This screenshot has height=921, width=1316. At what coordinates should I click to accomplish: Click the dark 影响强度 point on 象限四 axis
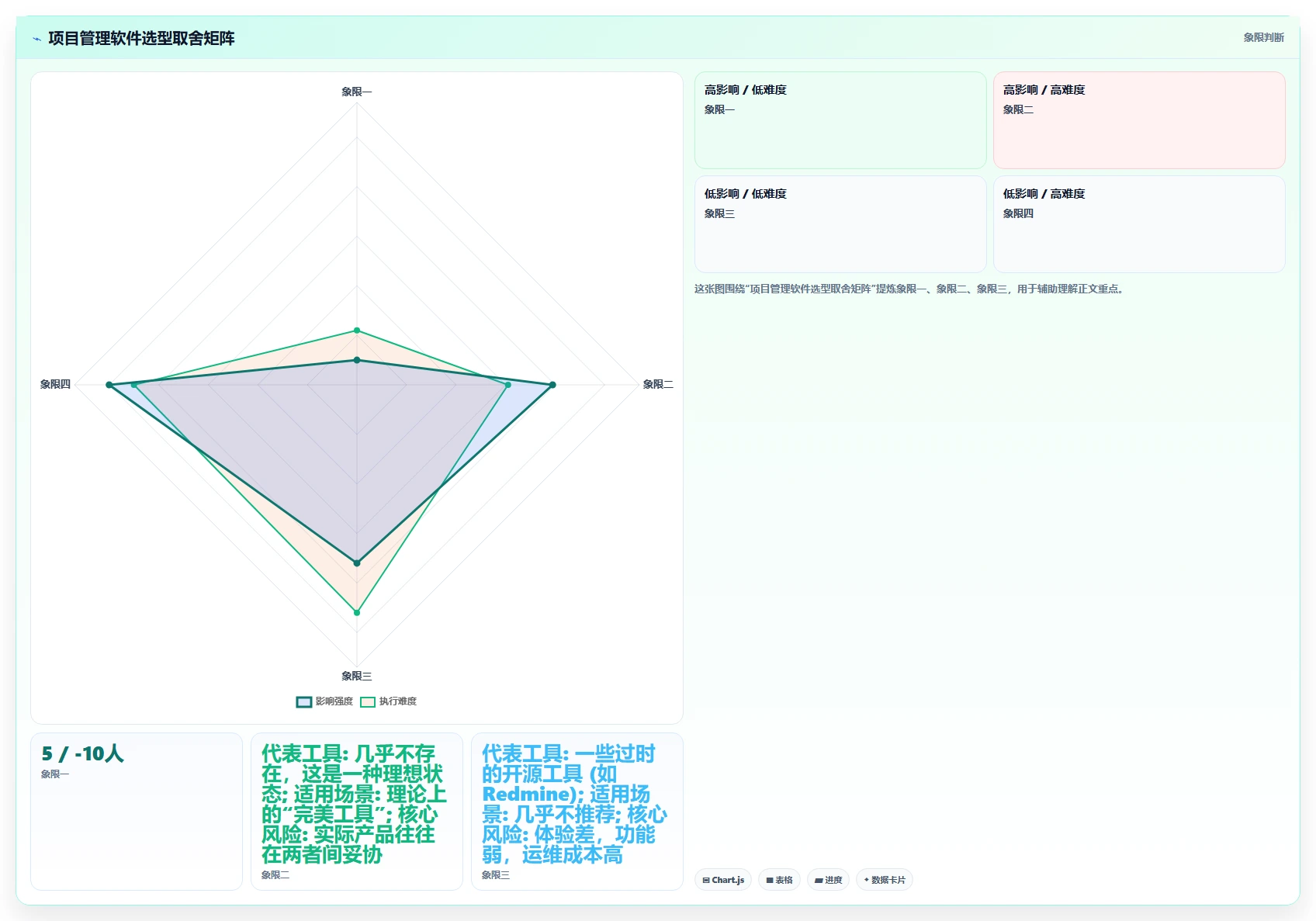(109, 385)
